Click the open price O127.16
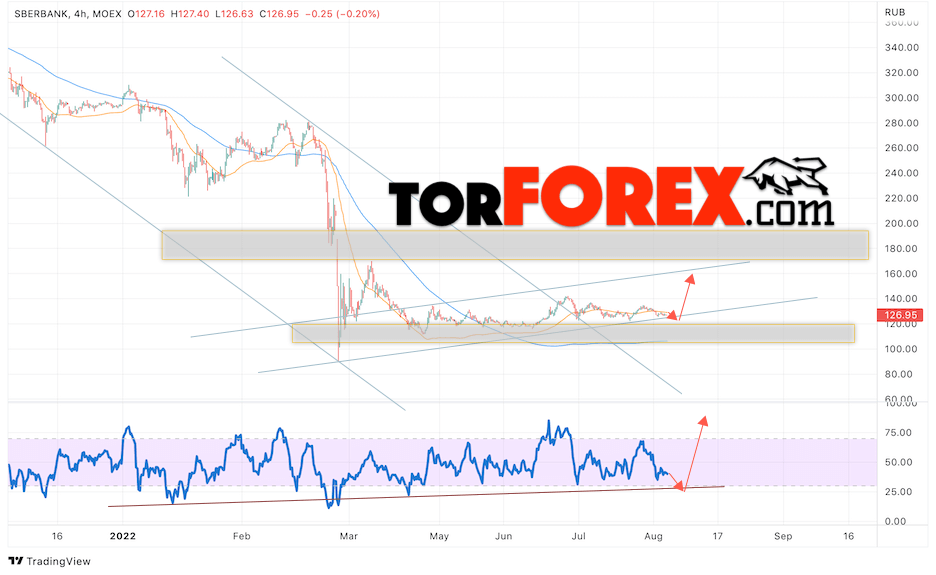 coord(146,13)
